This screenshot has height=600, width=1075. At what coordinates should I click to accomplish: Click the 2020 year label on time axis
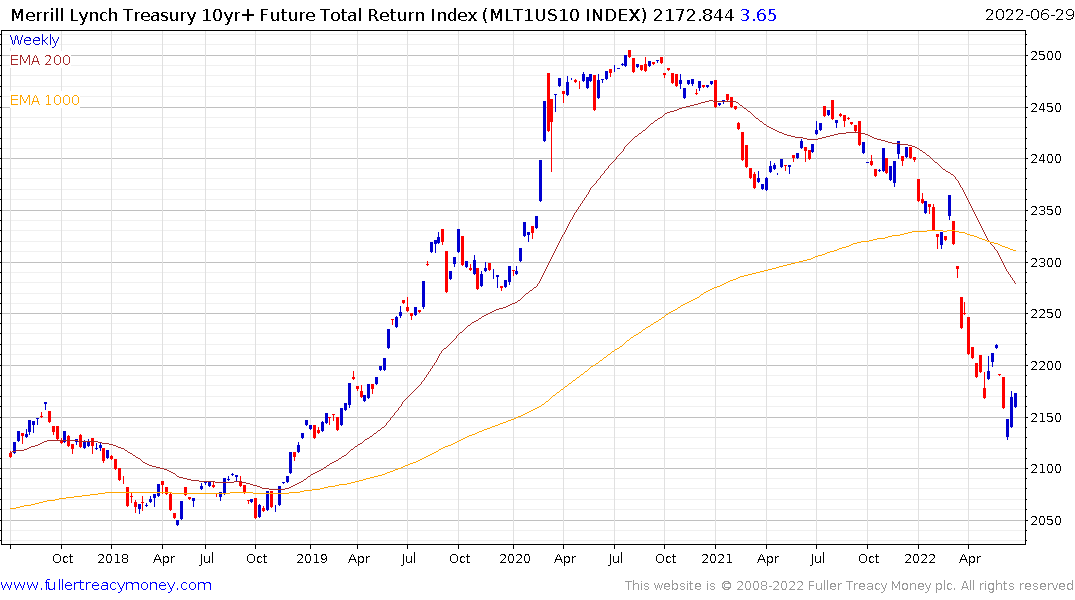click(x=515, y=558)
